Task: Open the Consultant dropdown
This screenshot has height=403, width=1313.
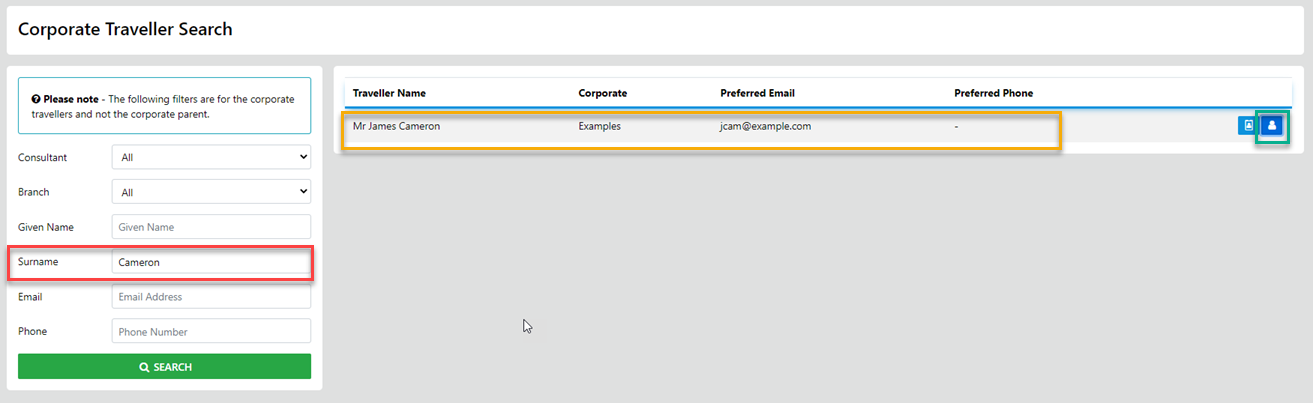Action: pos(211,157)
